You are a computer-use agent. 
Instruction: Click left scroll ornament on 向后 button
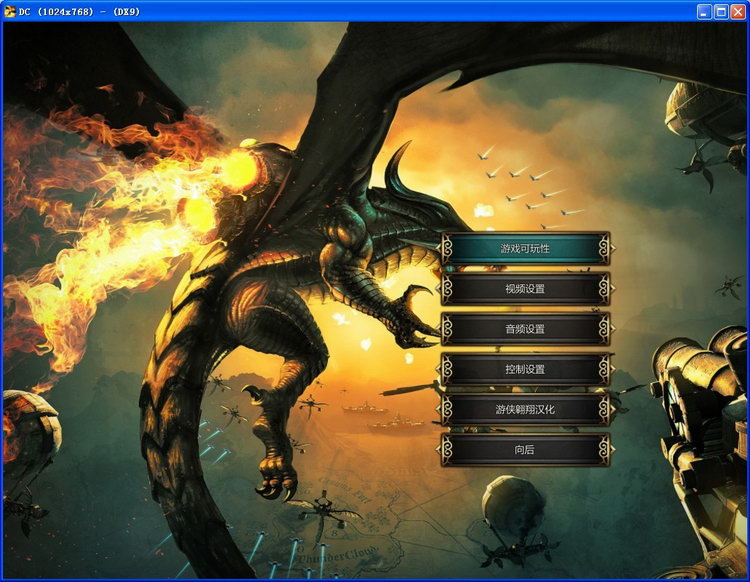447,450
